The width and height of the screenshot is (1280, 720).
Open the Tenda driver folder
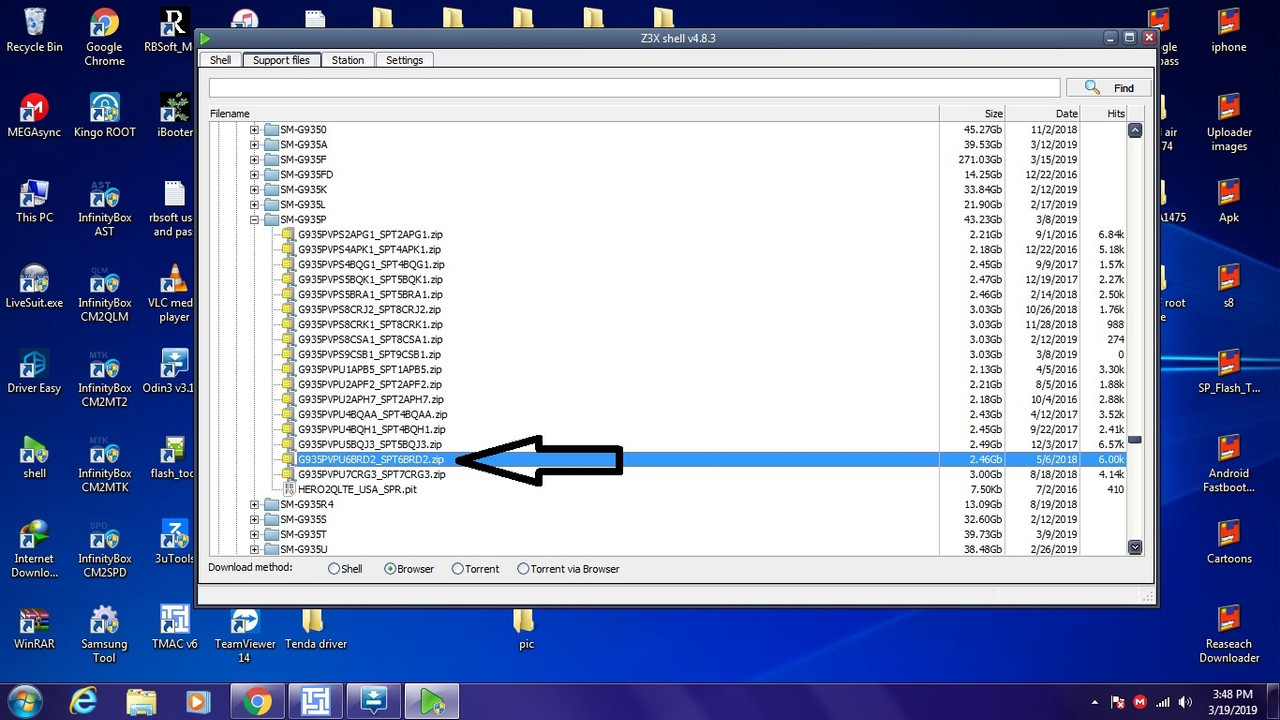[x=315, y=627]
